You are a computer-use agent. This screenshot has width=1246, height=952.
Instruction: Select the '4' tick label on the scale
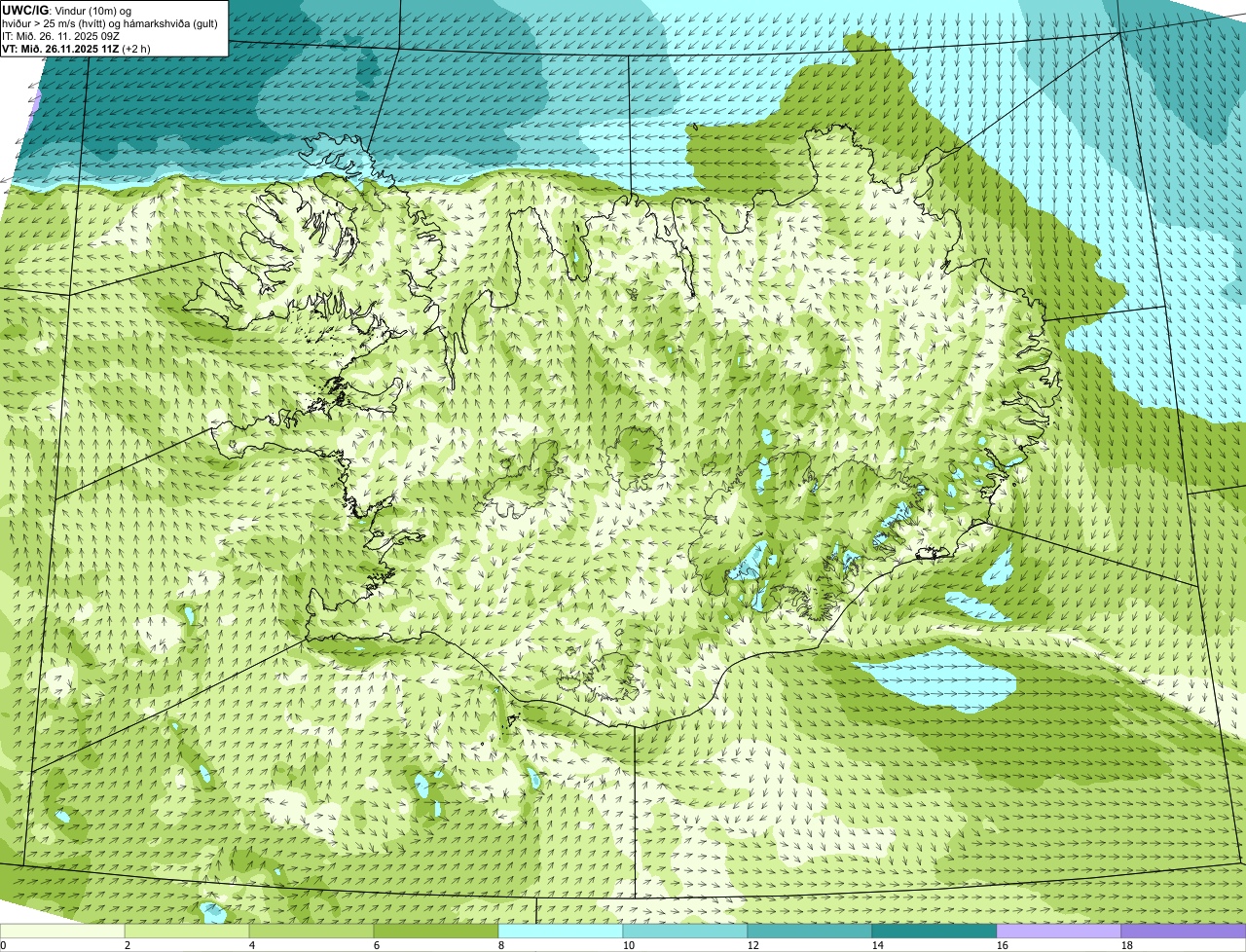252,945
